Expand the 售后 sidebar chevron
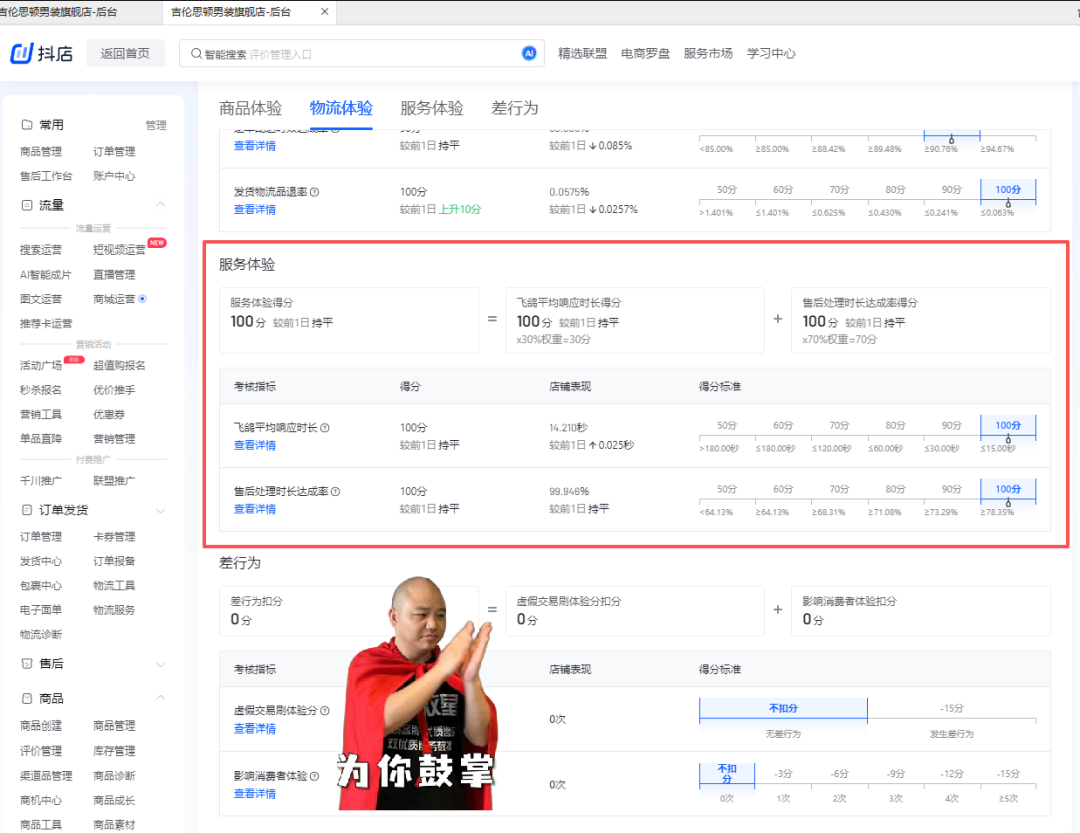 click(x=160, y=664)
